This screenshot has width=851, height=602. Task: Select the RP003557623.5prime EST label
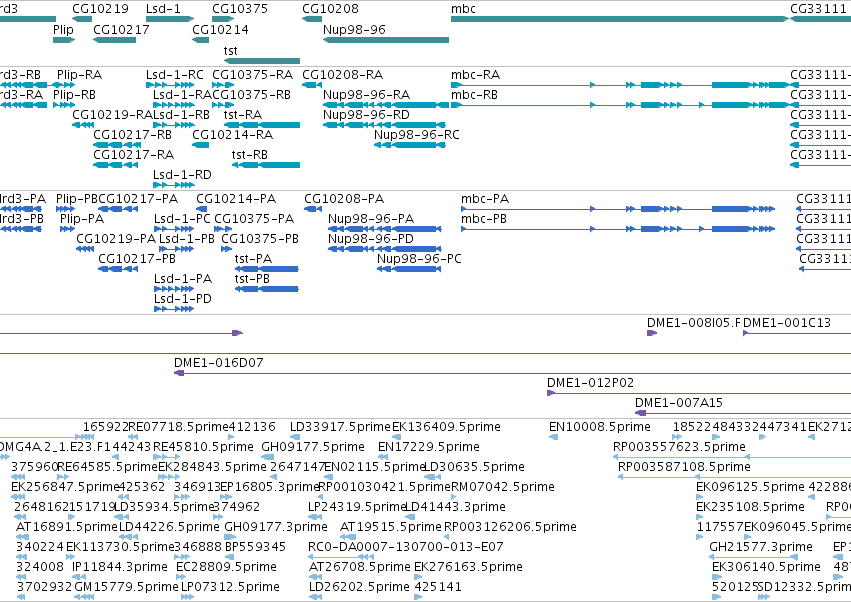679,447
